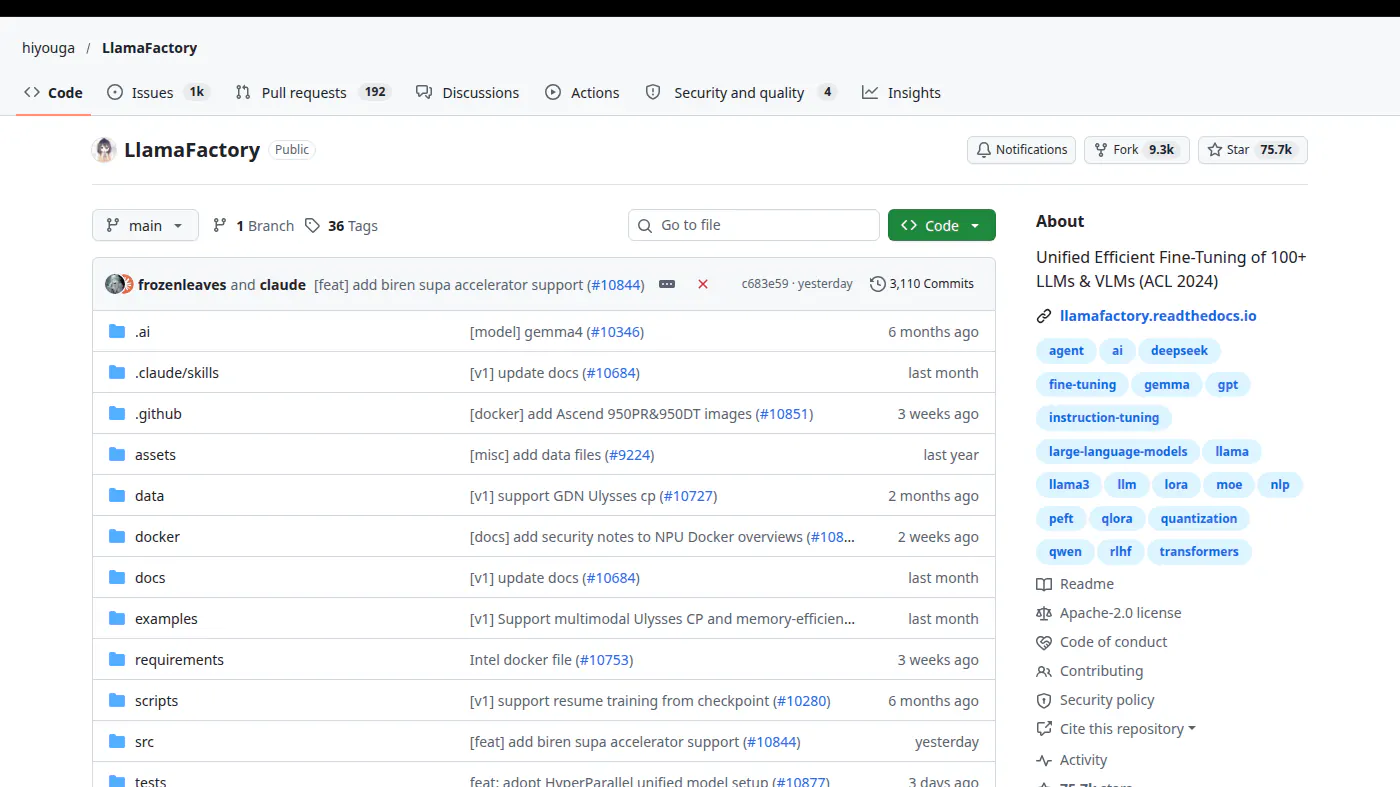The height and width of the screenshot is (787, 1400).
Task: Select the fine-tuning topic tag
Action: (1082, 384)
